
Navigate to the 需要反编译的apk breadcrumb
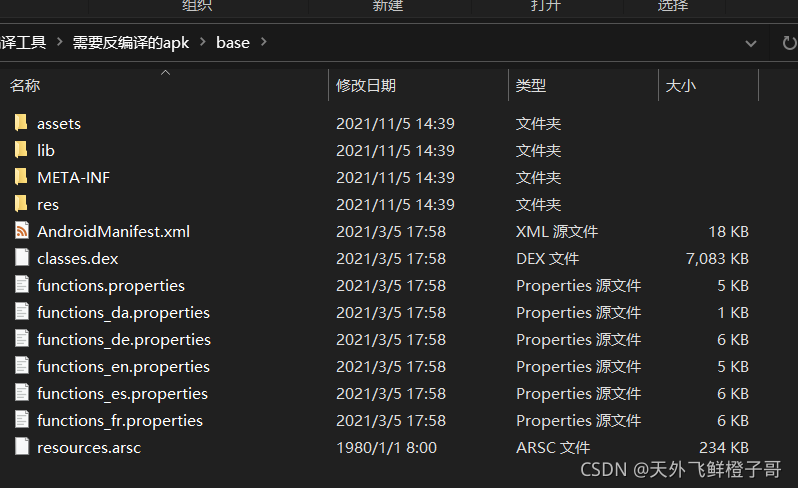pos(131,43)
